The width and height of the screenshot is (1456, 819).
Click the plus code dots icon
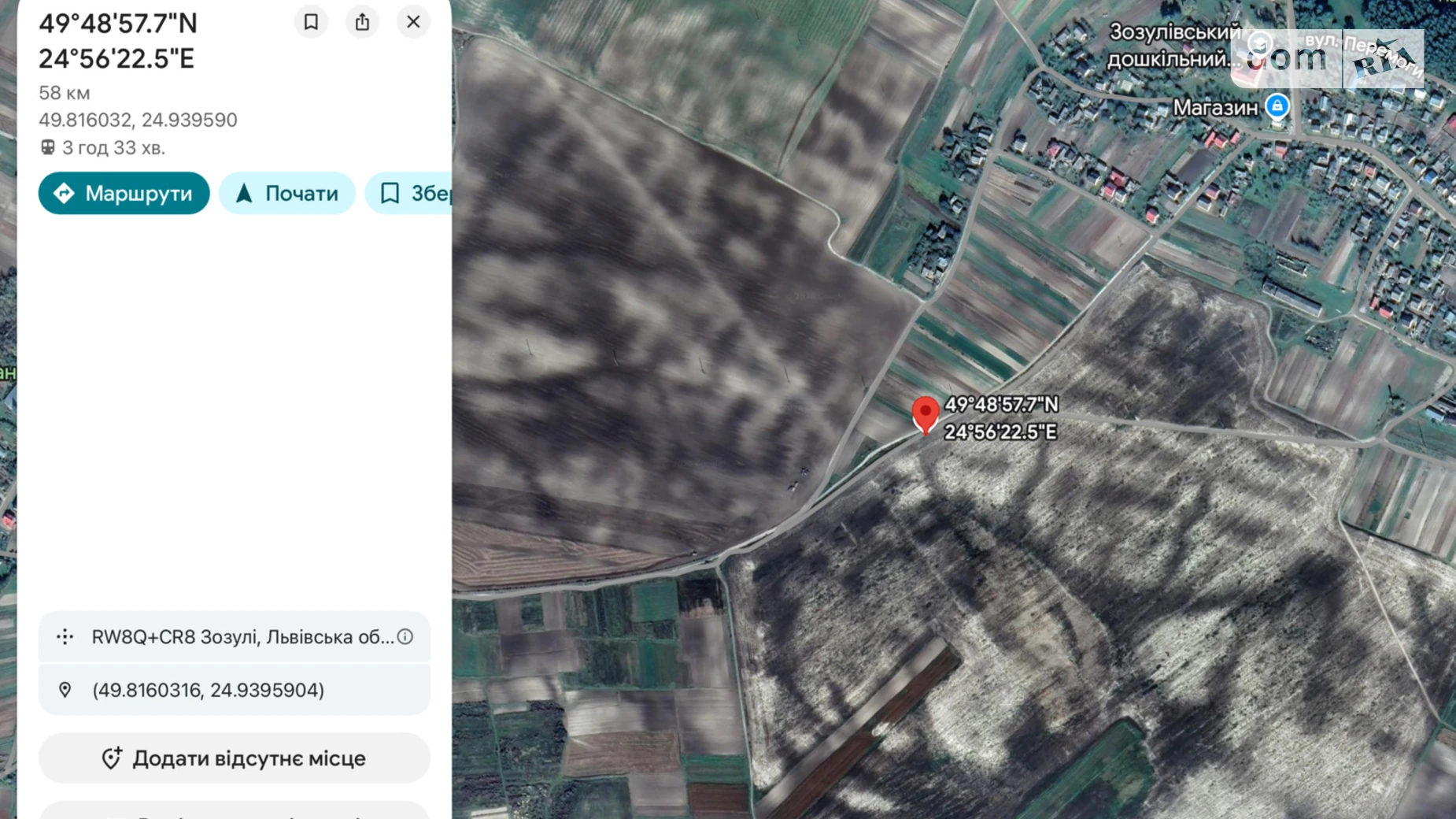point(65,636)
